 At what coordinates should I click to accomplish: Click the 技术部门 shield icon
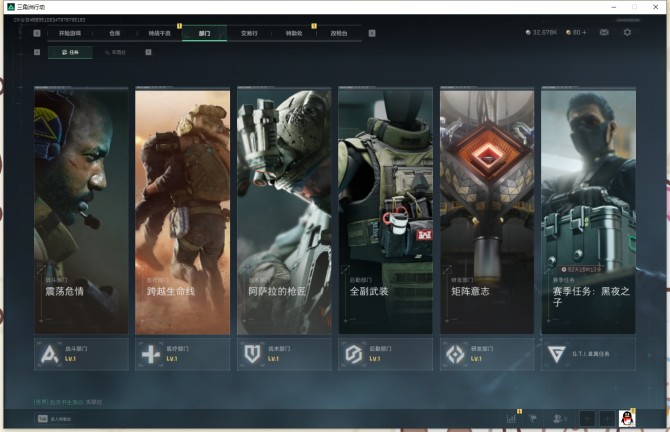(252, 354)
